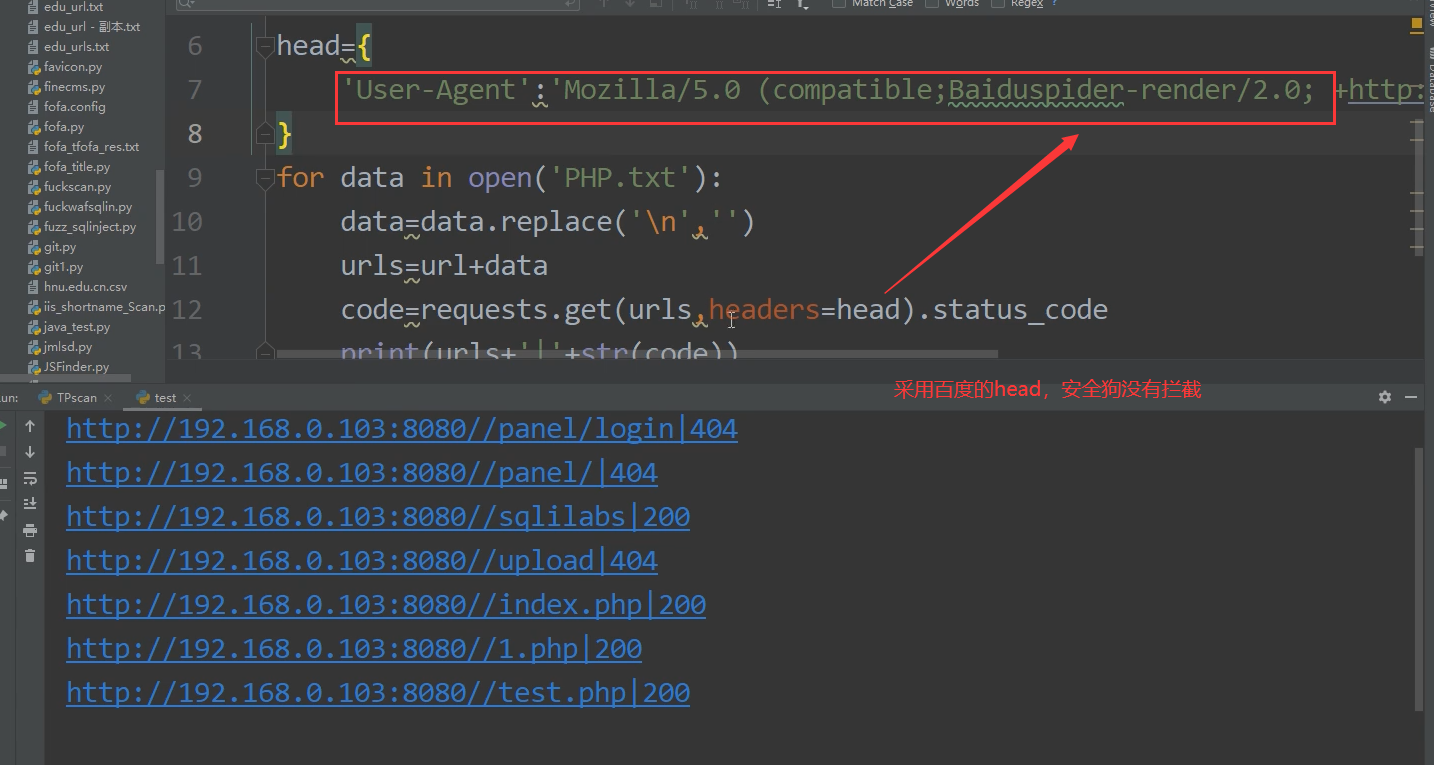This screenshot has width=1434, height=765.
Task: Click 'data.replace' on line 10
Action: [515, 222]
